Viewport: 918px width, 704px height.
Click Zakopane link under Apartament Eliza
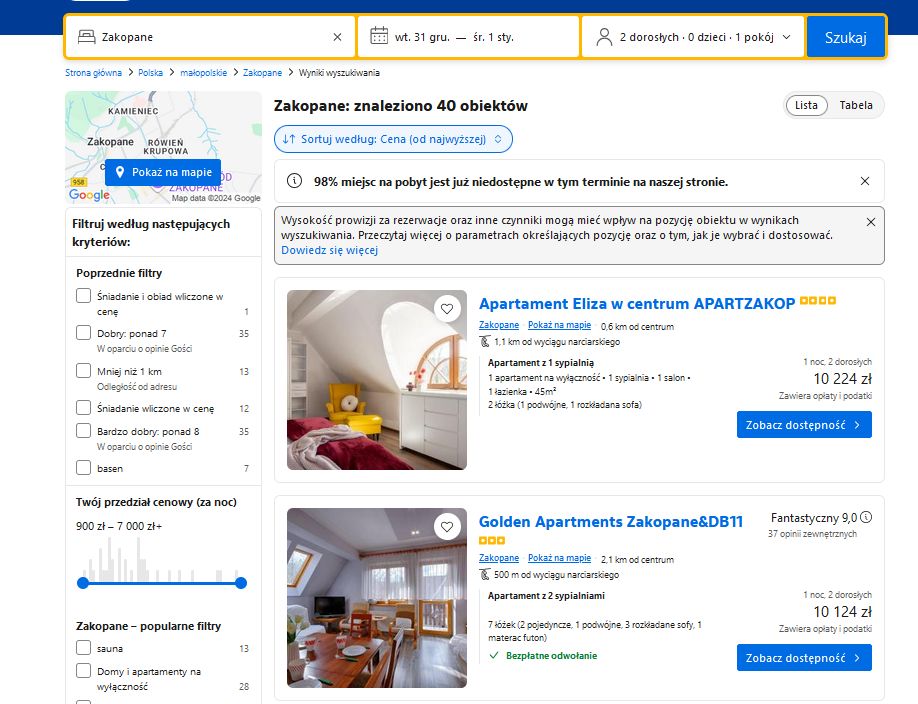pos(499,325)
